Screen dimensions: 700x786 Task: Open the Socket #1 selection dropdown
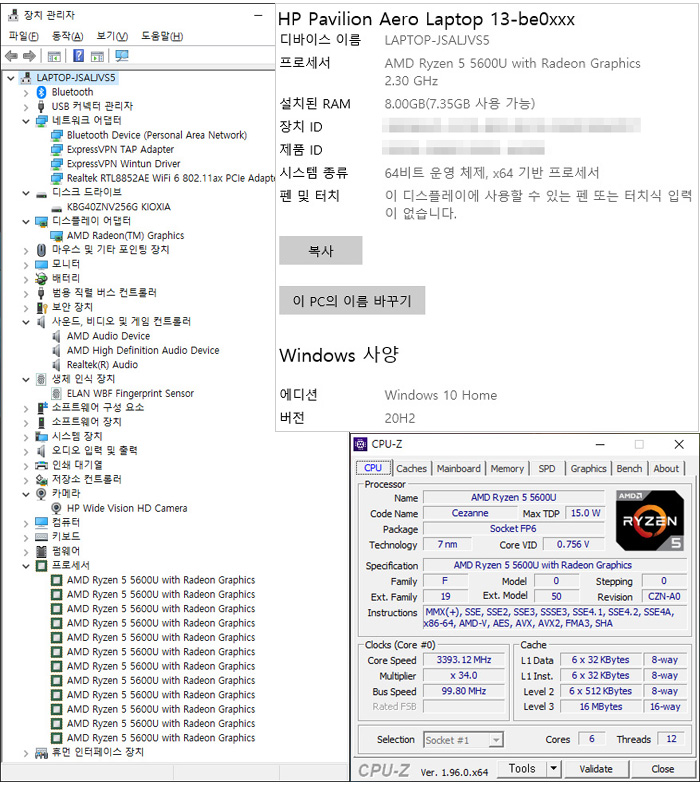(495, 740)
